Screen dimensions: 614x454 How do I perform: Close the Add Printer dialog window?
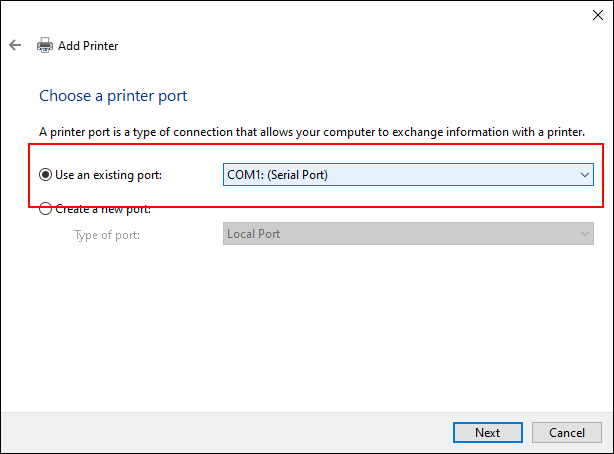[598, 15]
